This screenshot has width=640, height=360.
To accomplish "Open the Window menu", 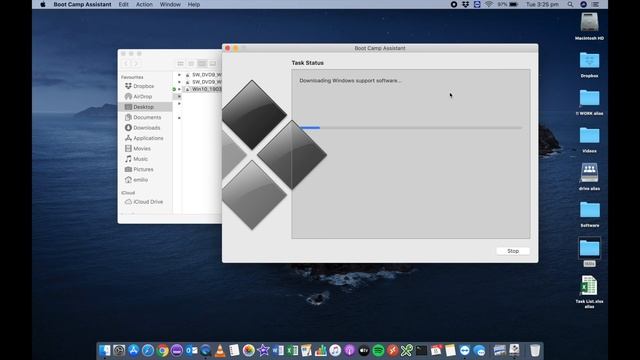I will point(170,4).
